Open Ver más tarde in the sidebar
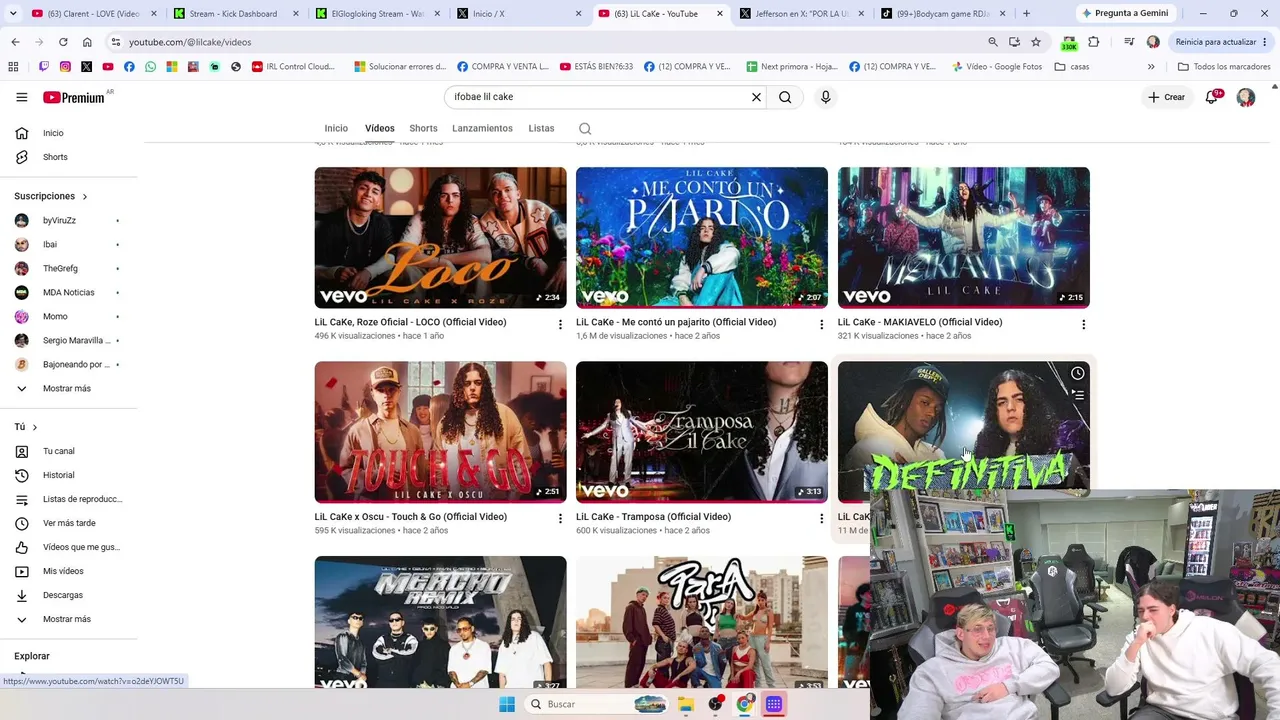1280x720 pixels. [69, 523]
